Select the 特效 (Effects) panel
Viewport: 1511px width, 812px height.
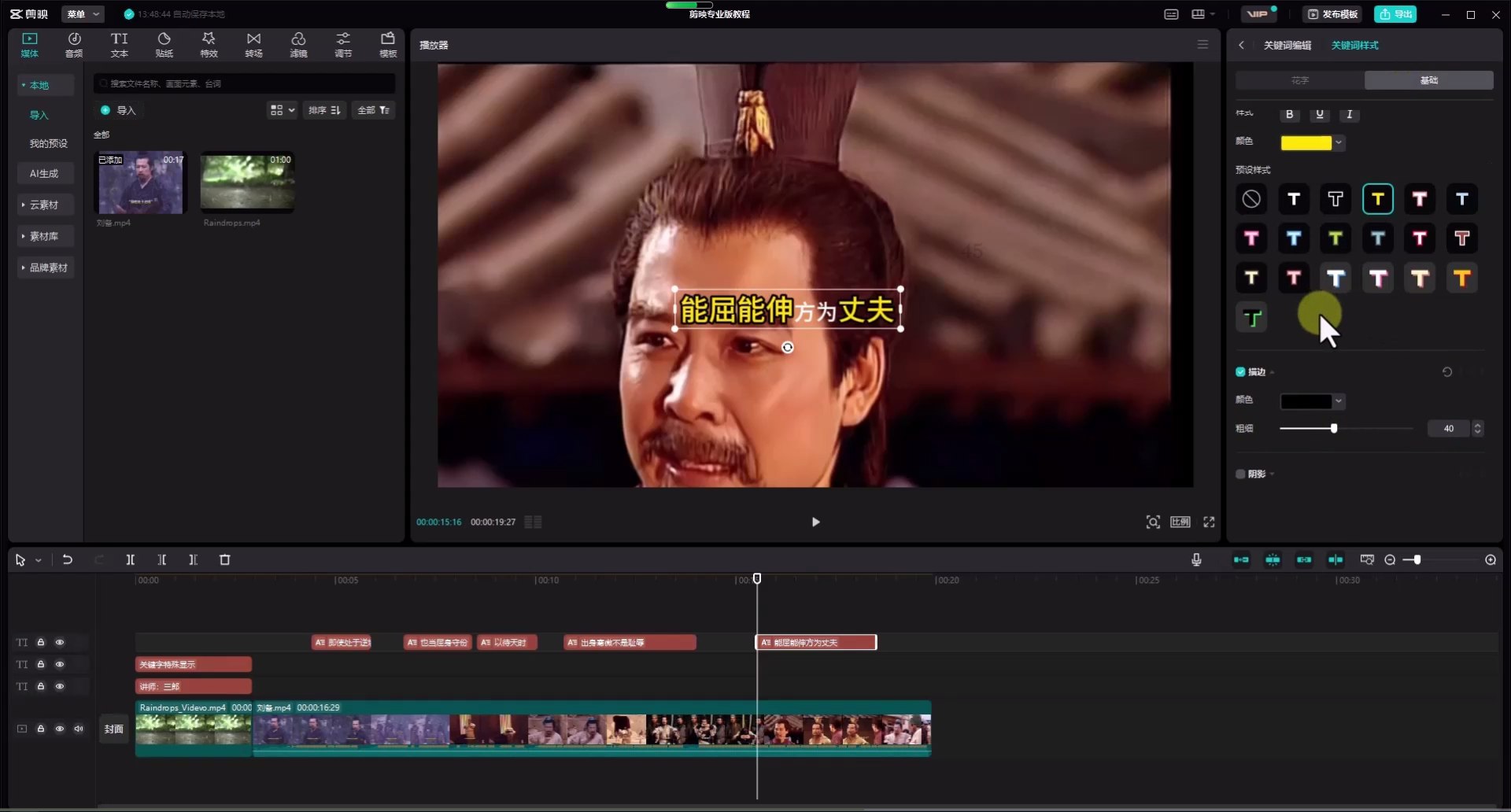209,44
